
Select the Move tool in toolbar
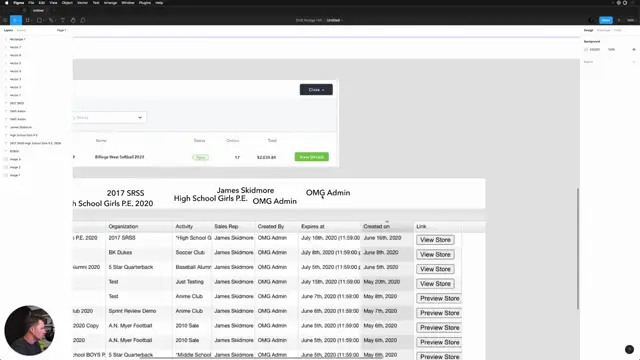click(x=15, y=20)
